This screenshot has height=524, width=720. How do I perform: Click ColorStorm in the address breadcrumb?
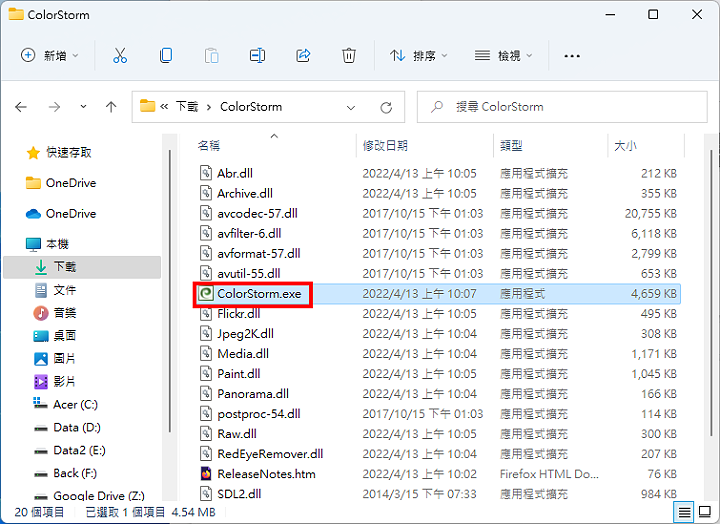coord(251,107)
